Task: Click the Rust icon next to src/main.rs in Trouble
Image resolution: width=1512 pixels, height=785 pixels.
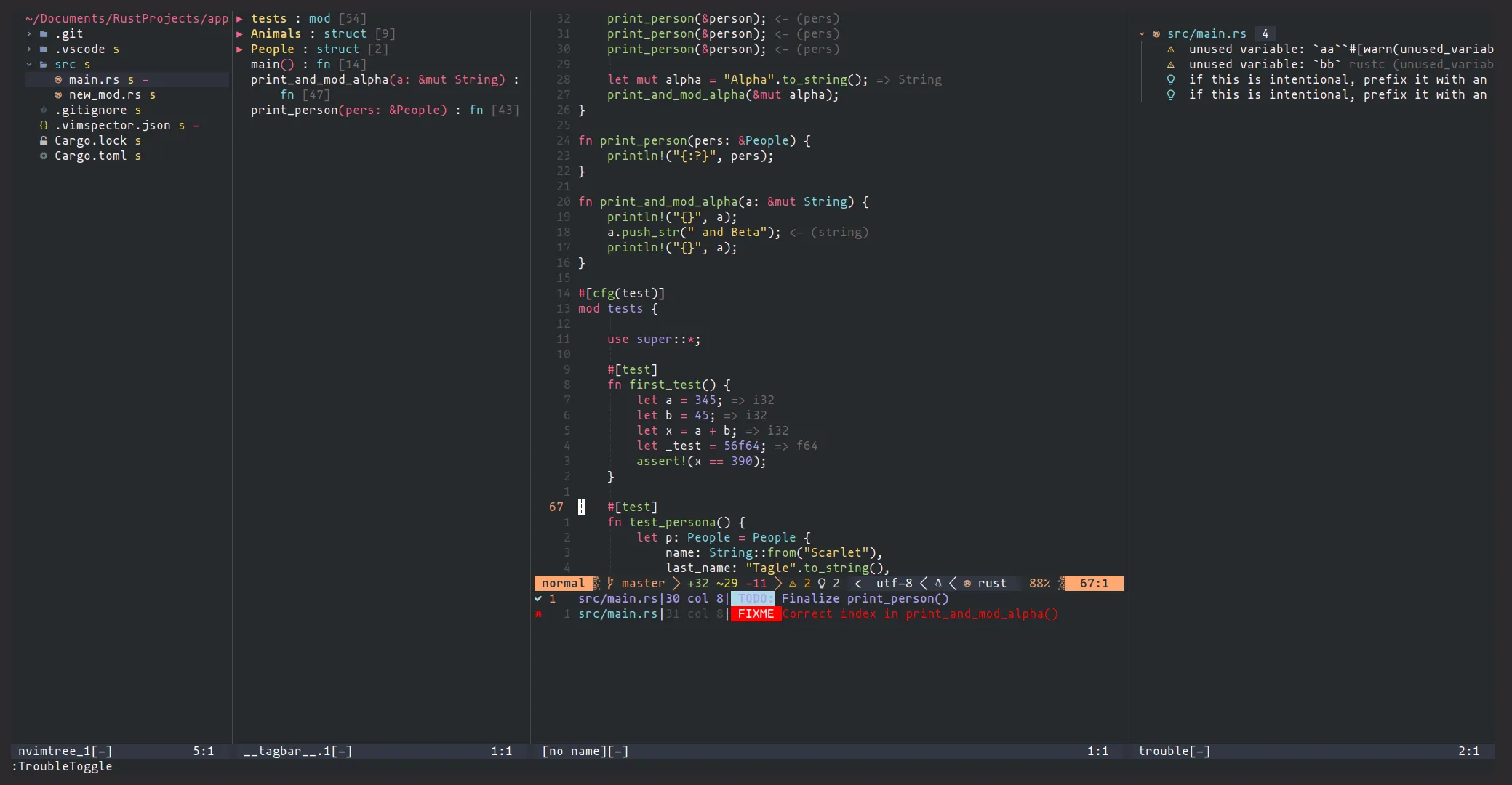Action: tap(1156, 34)
